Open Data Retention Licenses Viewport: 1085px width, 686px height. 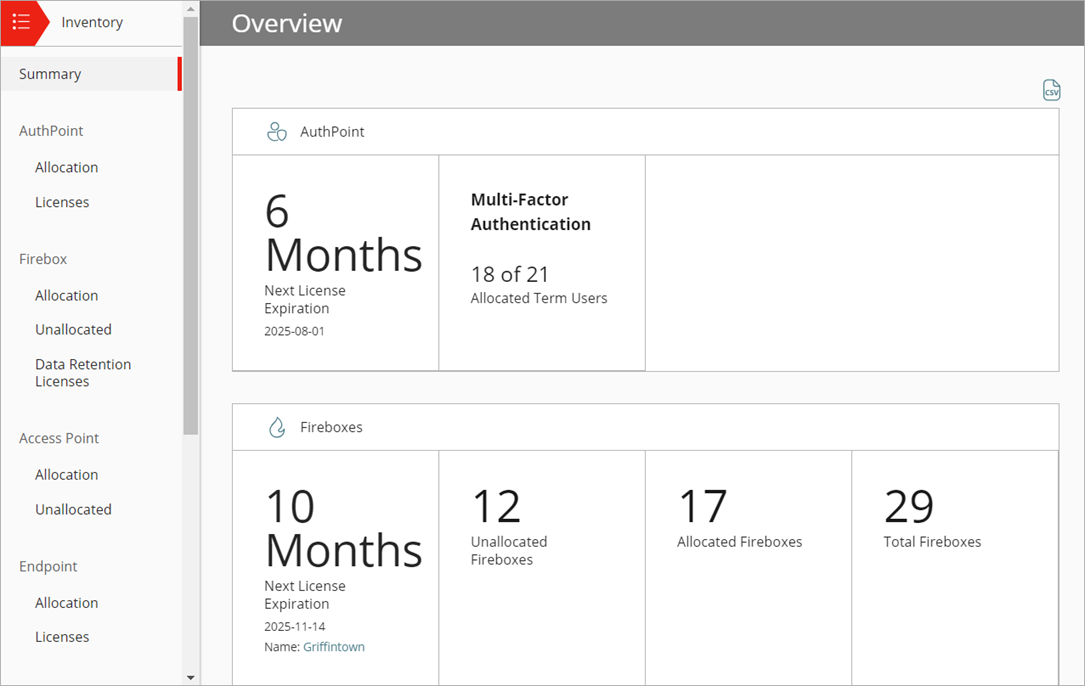coord(82,372)
